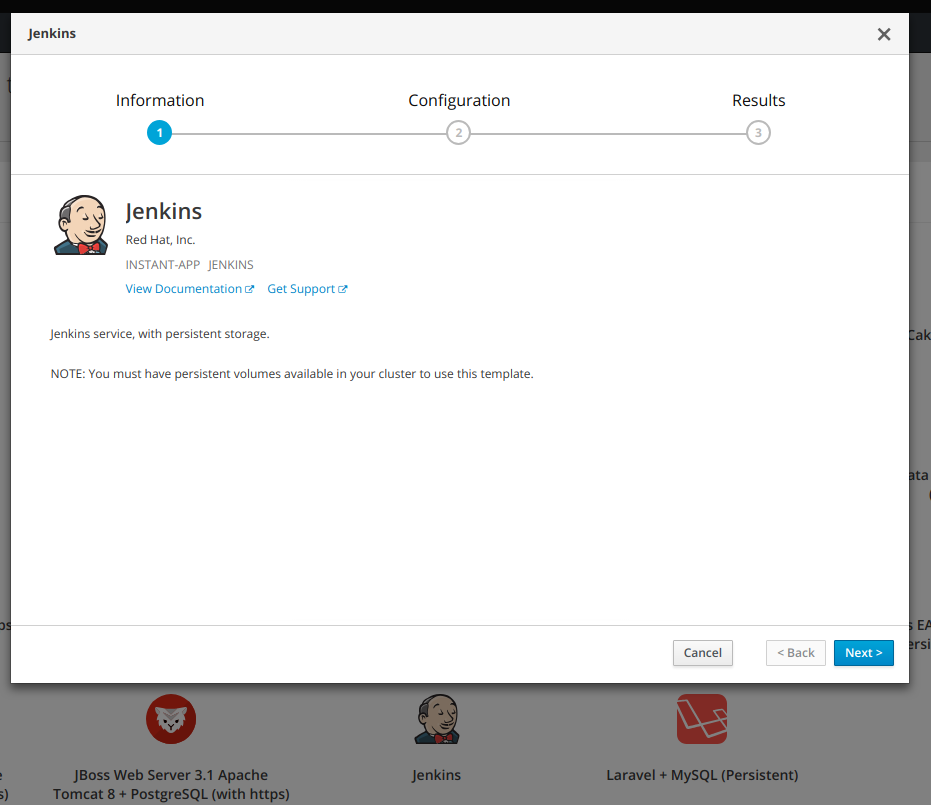Click the Red Hat, Inc. vendor text
The image size is (931, 805).
pyautogui.click(x=160, y=240)
